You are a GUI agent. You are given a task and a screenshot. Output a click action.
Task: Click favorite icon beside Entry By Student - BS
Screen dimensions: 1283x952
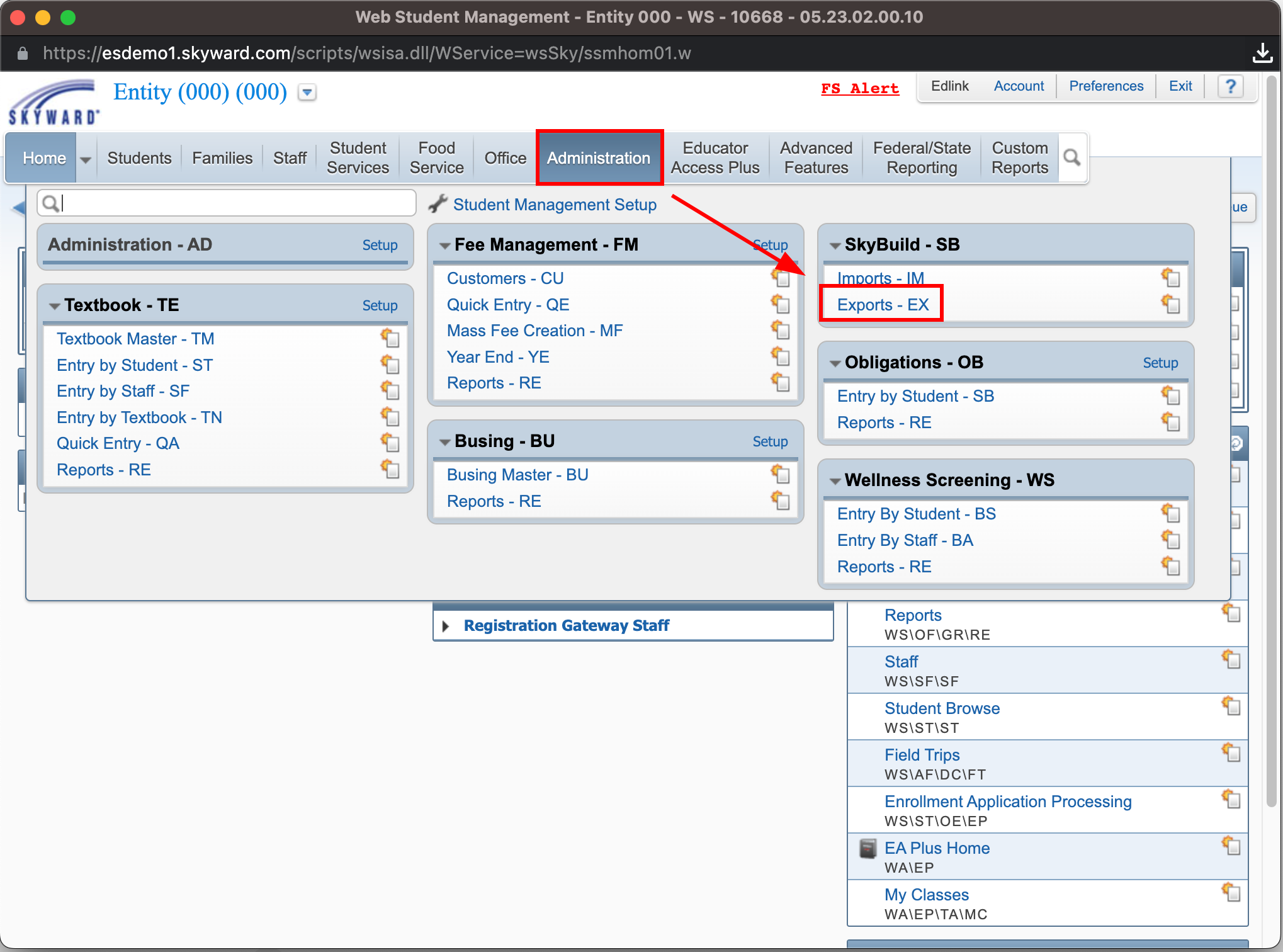[1171, 513]
